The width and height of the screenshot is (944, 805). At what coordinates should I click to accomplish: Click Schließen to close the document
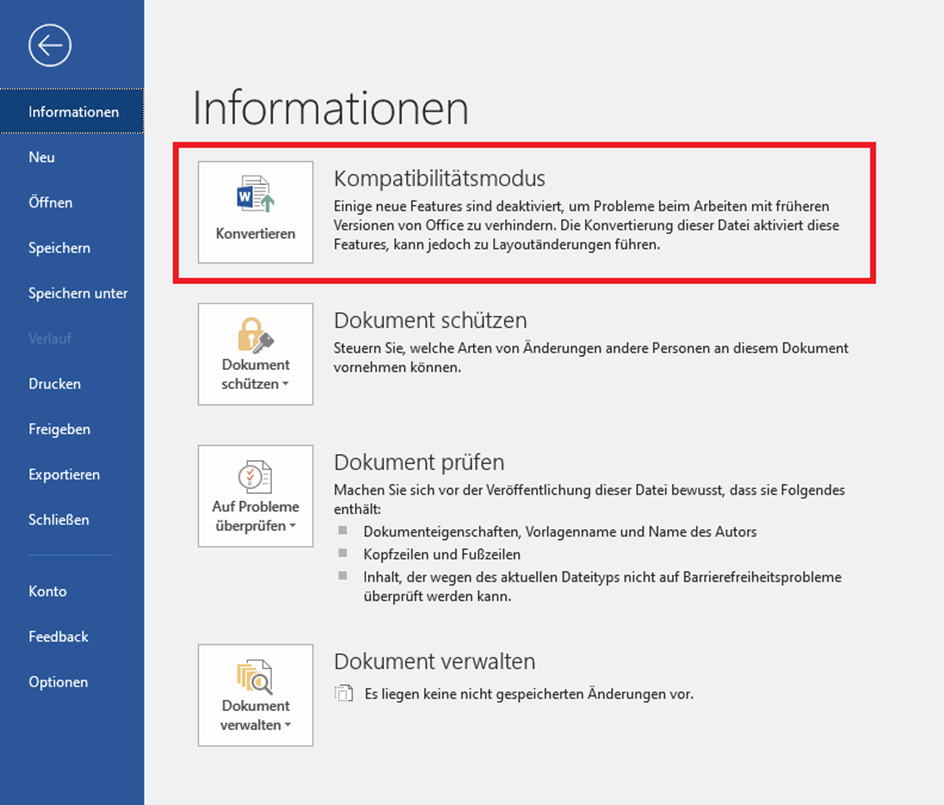coord(58,520)
